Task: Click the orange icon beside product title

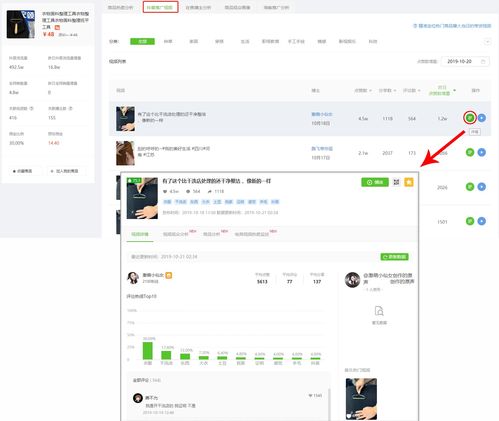Action: pos(57,27)
